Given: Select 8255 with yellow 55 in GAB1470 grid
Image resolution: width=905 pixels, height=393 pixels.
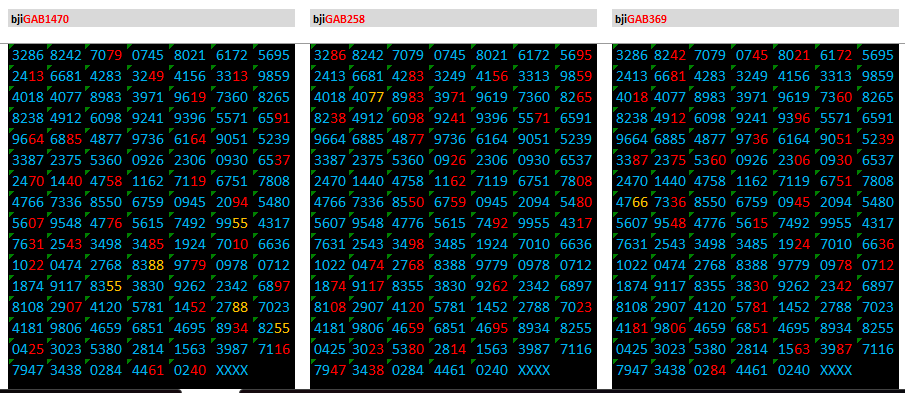Looking at the screenshot, I should point(274,328).
